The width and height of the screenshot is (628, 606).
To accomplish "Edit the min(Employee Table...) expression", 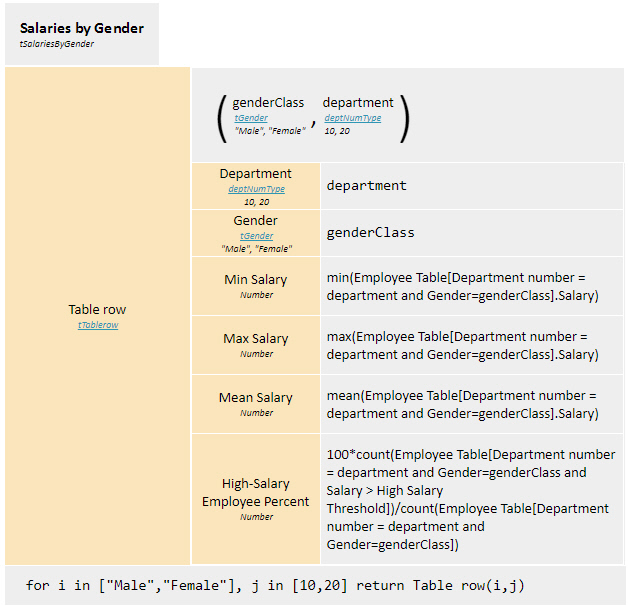I will click(x=462, y=286).
